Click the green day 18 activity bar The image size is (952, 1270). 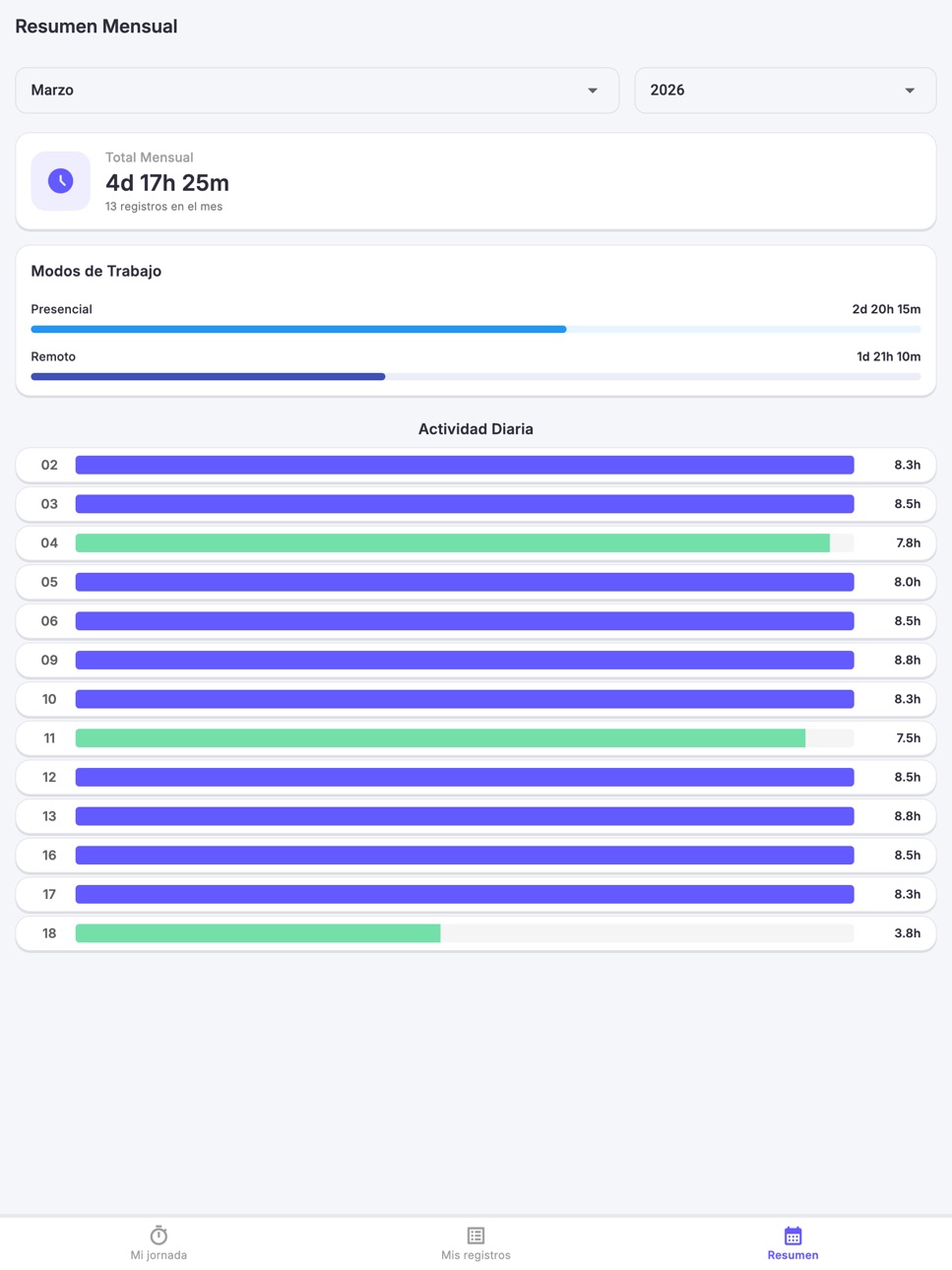[x=258, y=933]
